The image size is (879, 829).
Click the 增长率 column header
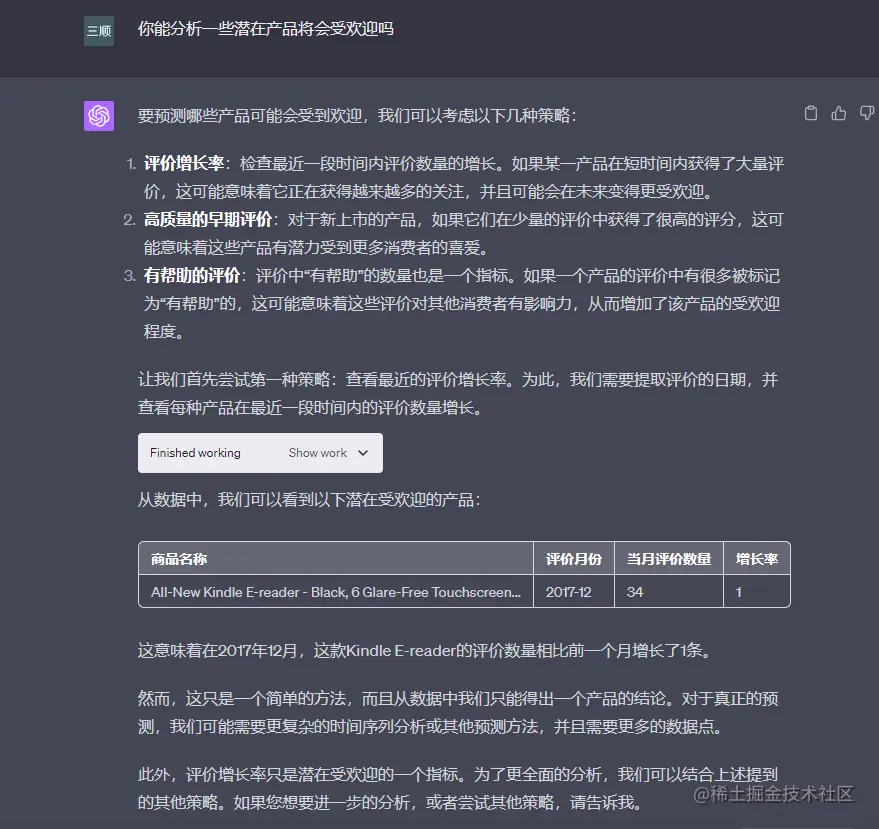pyautogui.click(x=756, y=559)
